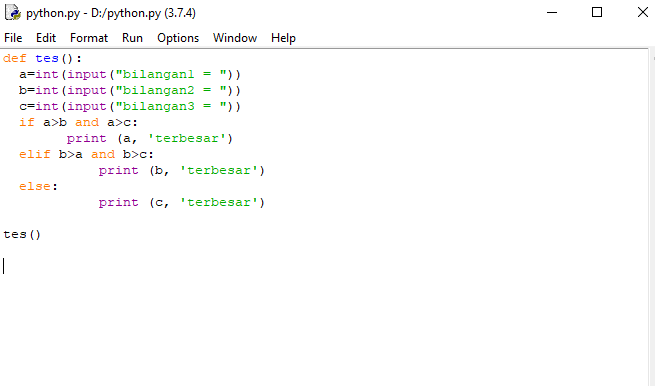Screen dimensions: 655x386
Task: Click the window title 'python.py - D:/python.py (3.7.4)'
Action: point(111,13)
